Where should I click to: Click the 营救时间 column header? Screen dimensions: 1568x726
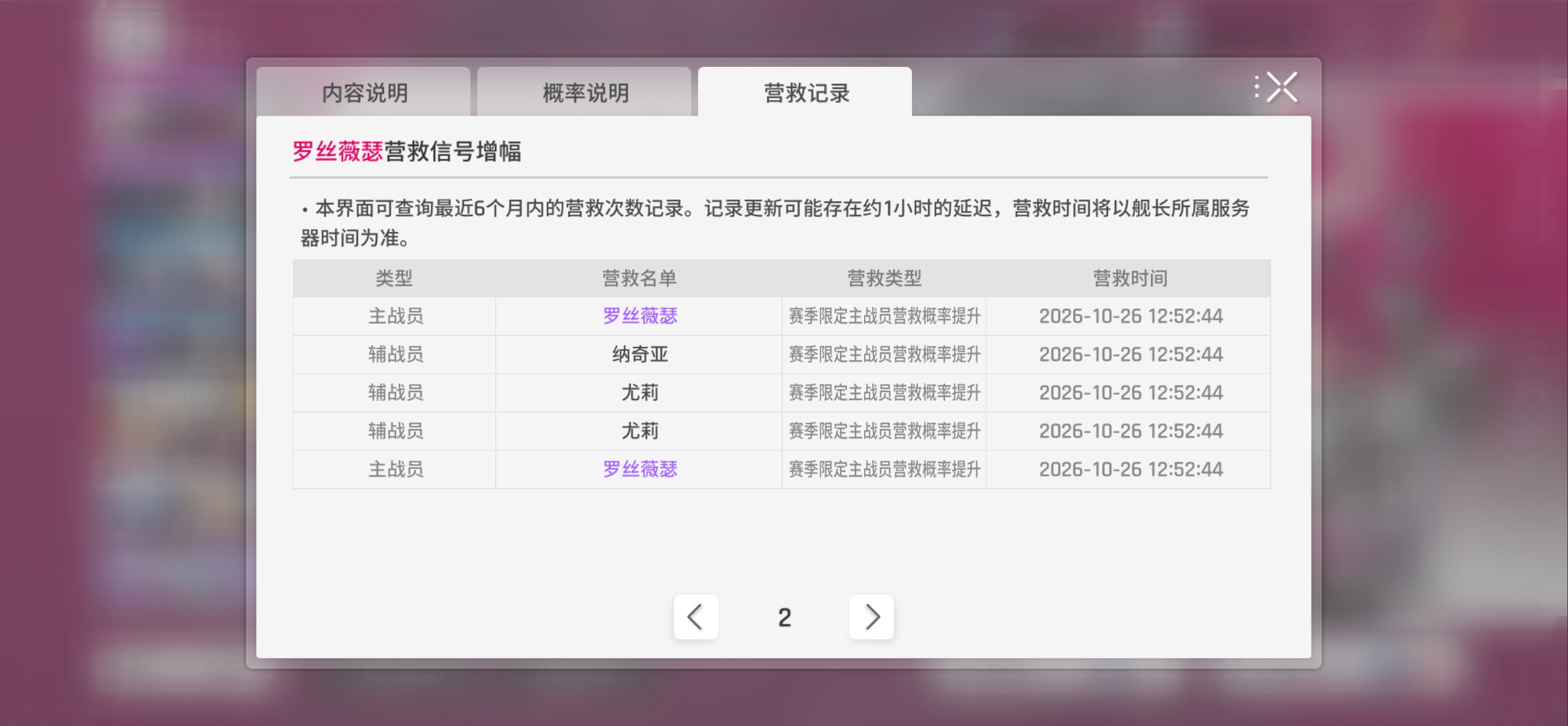coord(1130,278)
